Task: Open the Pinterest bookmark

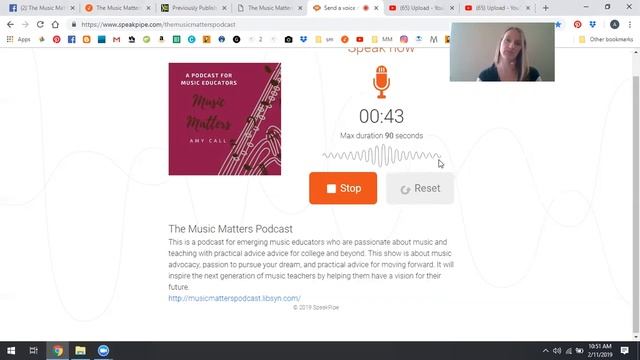Action: click(x=56, y=39)
